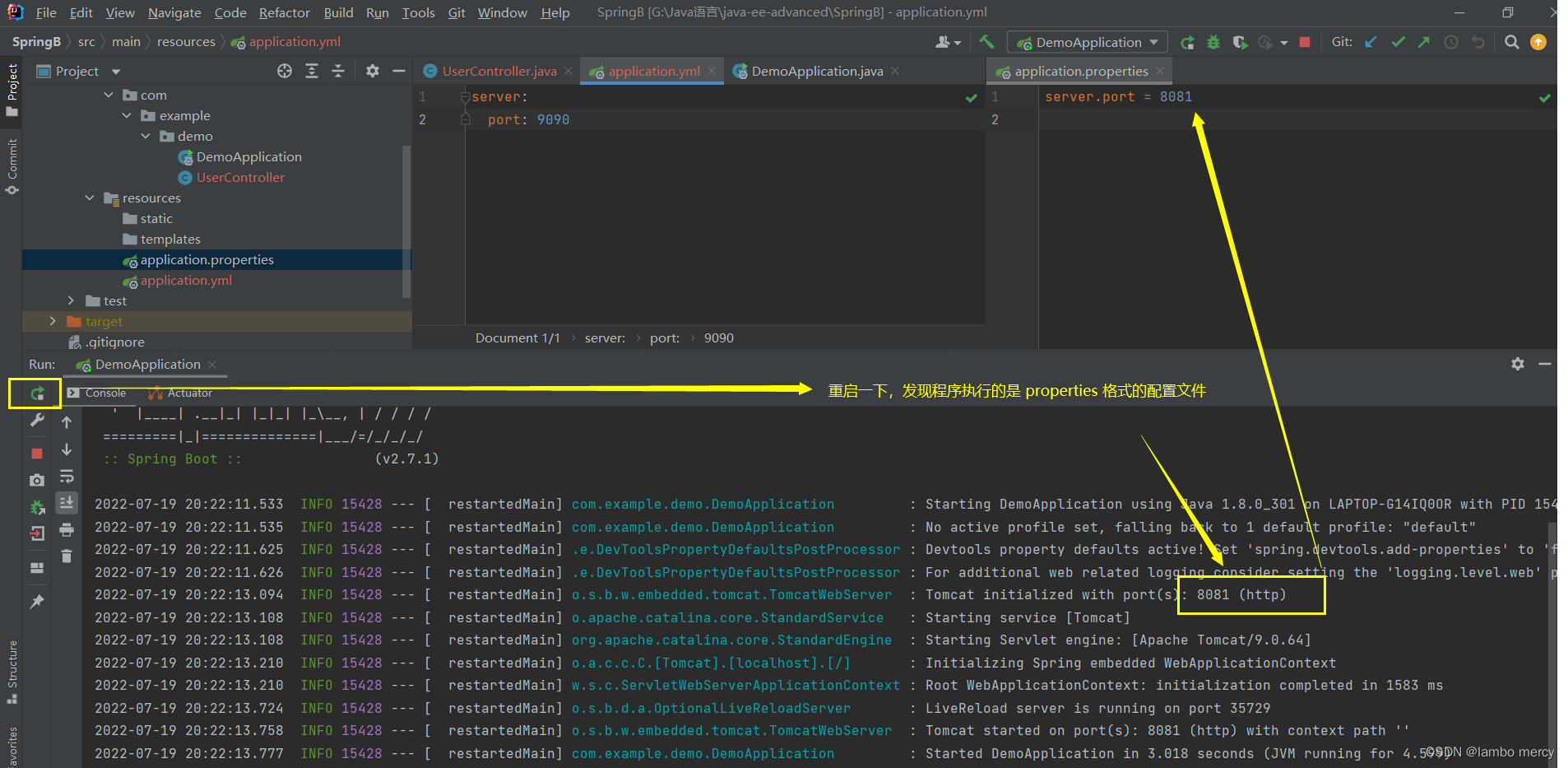Close the application.yml editor tab
This screenshot has width=1568, height=768.
click(x=712, y=71)
